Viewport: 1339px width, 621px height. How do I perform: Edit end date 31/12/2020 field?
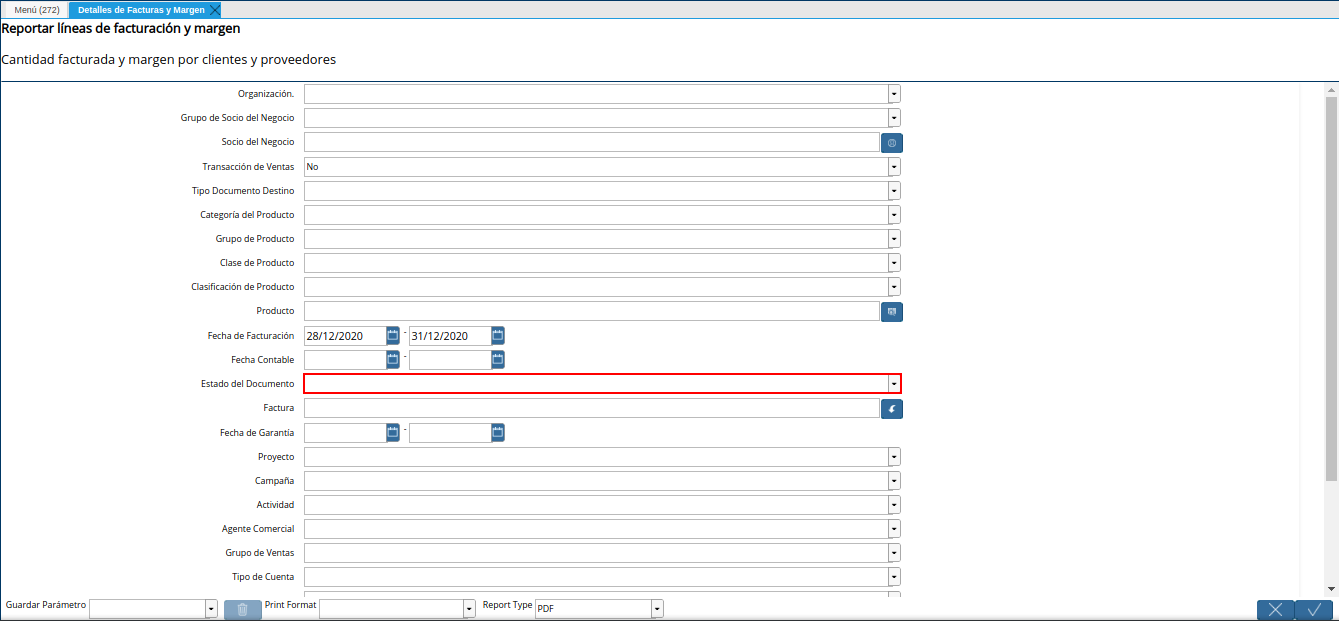450,336
